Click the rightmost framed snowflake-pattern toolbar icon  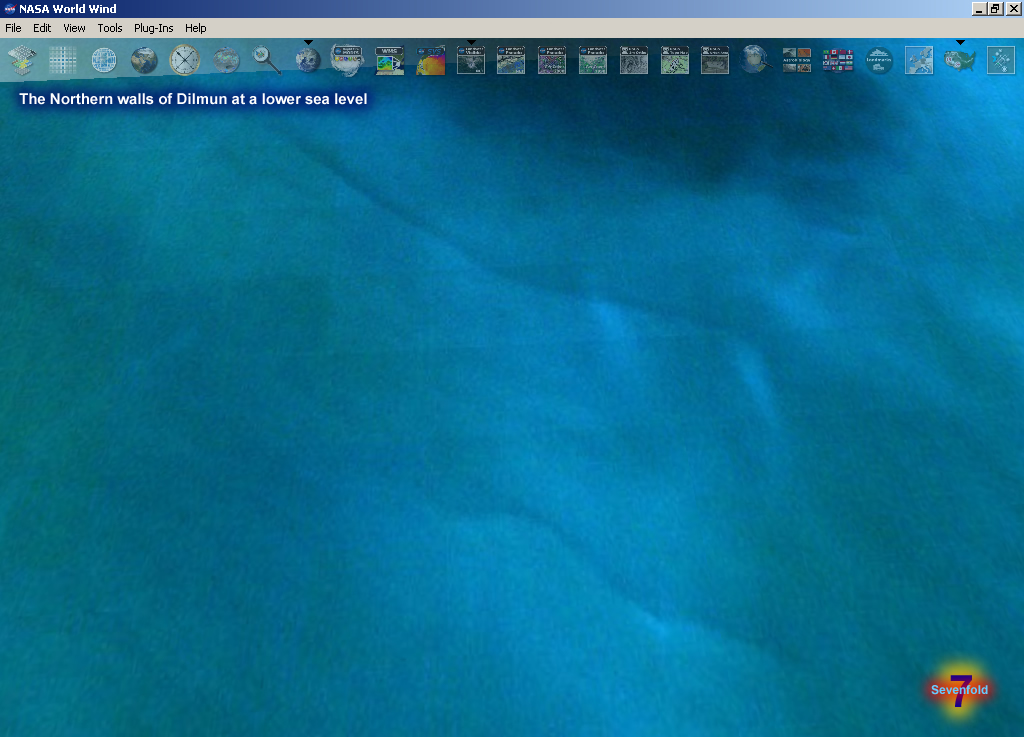[x=1000, y=60]
